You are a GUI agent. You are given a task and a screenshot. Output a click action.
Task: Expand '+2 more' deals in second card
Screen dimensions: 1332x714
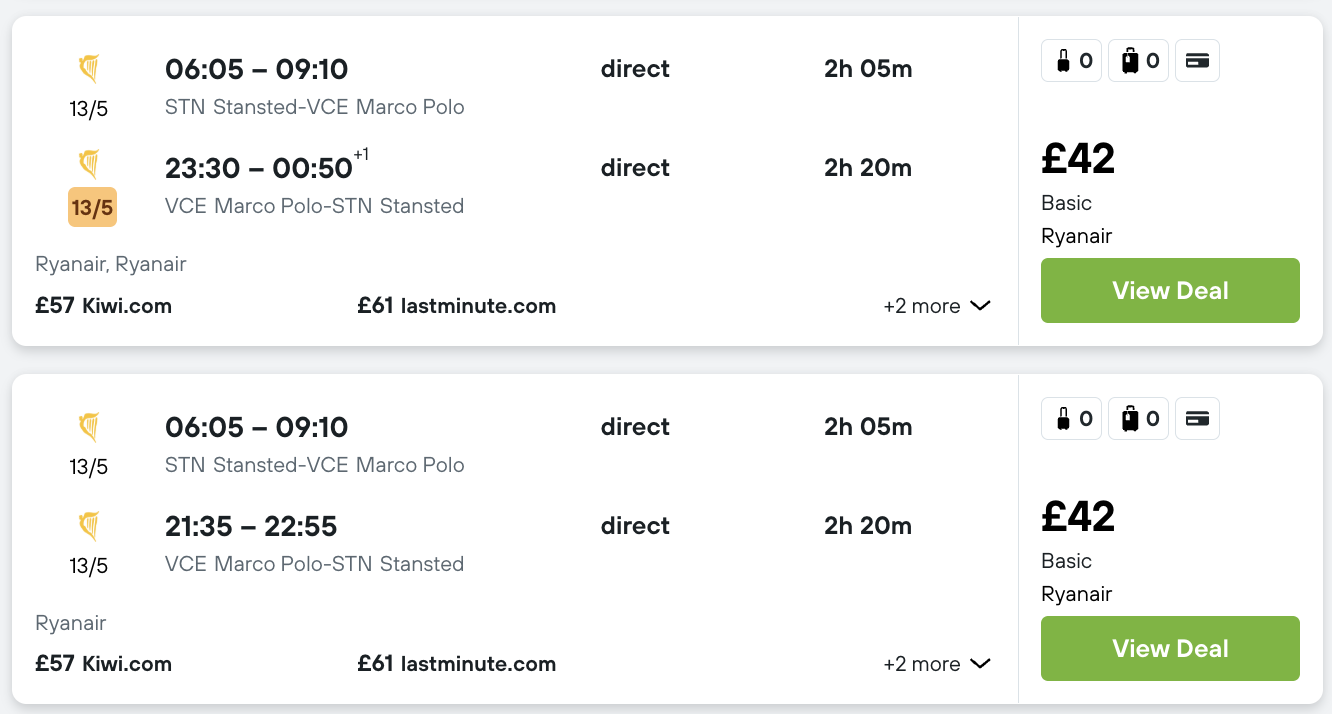(x=937, y=664)
